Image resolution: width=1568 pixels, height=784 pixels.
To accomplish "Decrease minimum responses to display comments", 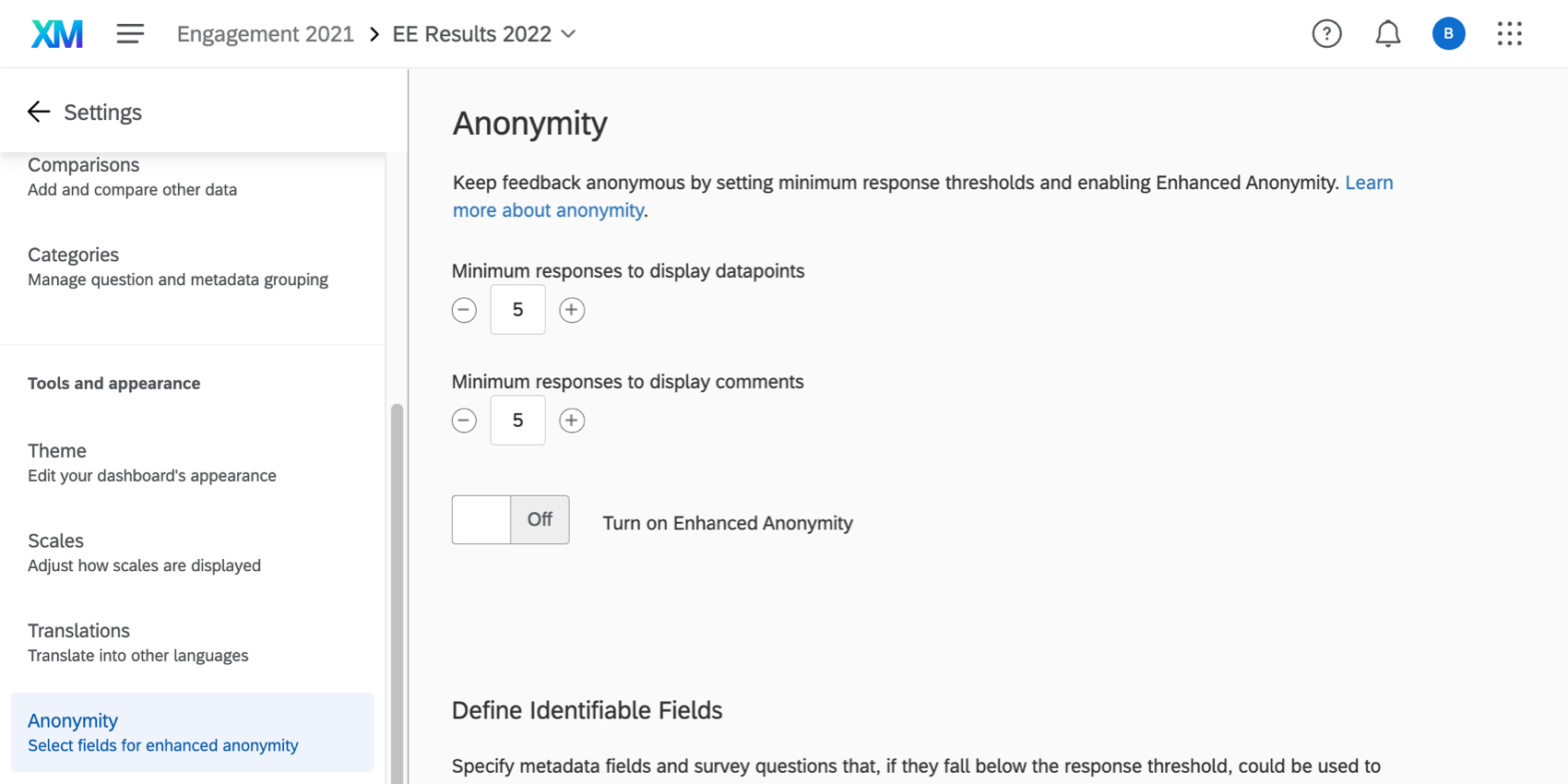I will click(464, 420).
